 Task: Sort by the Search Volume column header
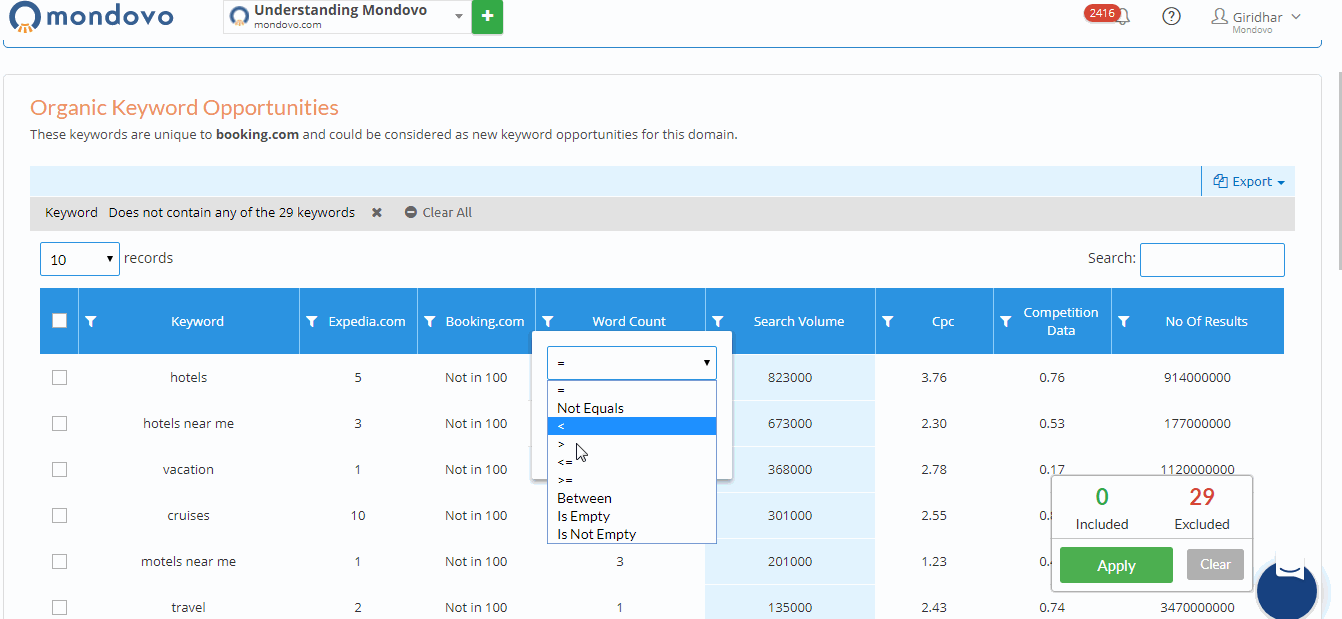(x=799, y=321)
